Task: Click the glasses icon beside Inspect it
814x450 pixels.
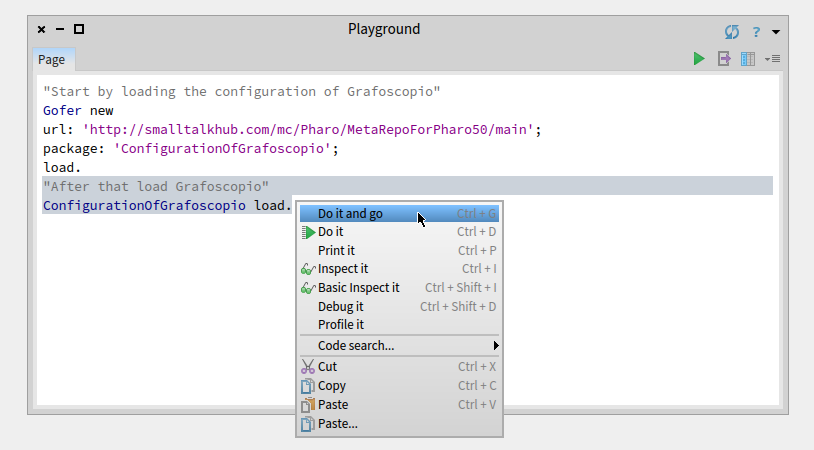Action: [308, 269]
